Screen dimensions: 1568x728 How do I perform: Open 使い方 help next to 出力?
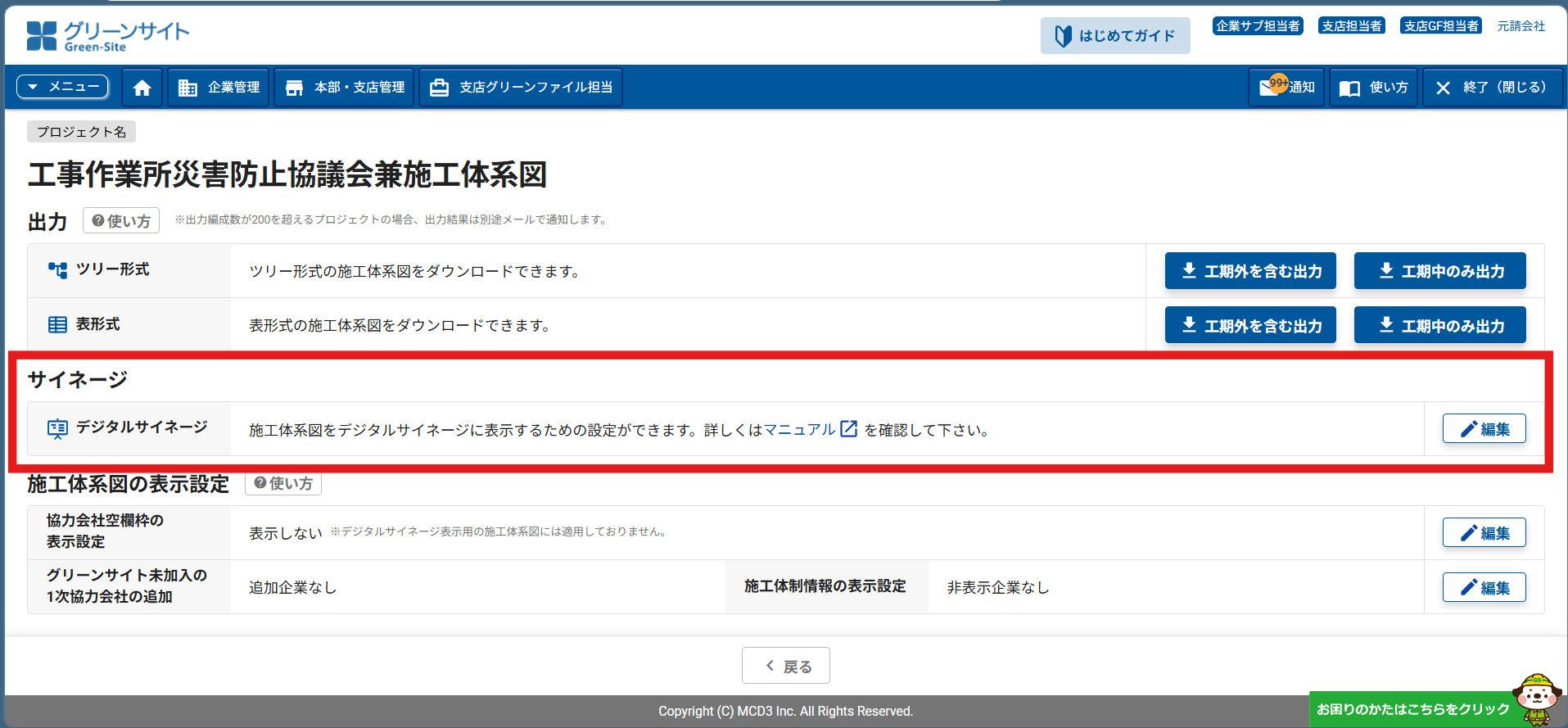(121, 221)
